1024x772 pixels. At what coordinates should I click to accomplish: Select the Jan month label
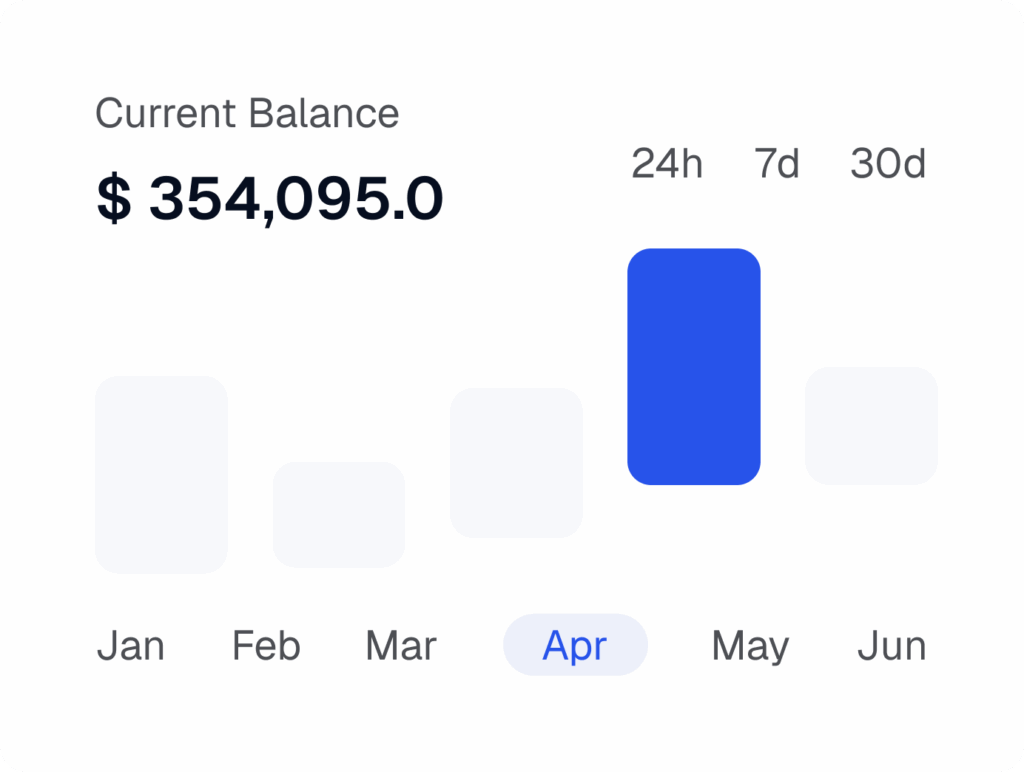tap(131, 646)
